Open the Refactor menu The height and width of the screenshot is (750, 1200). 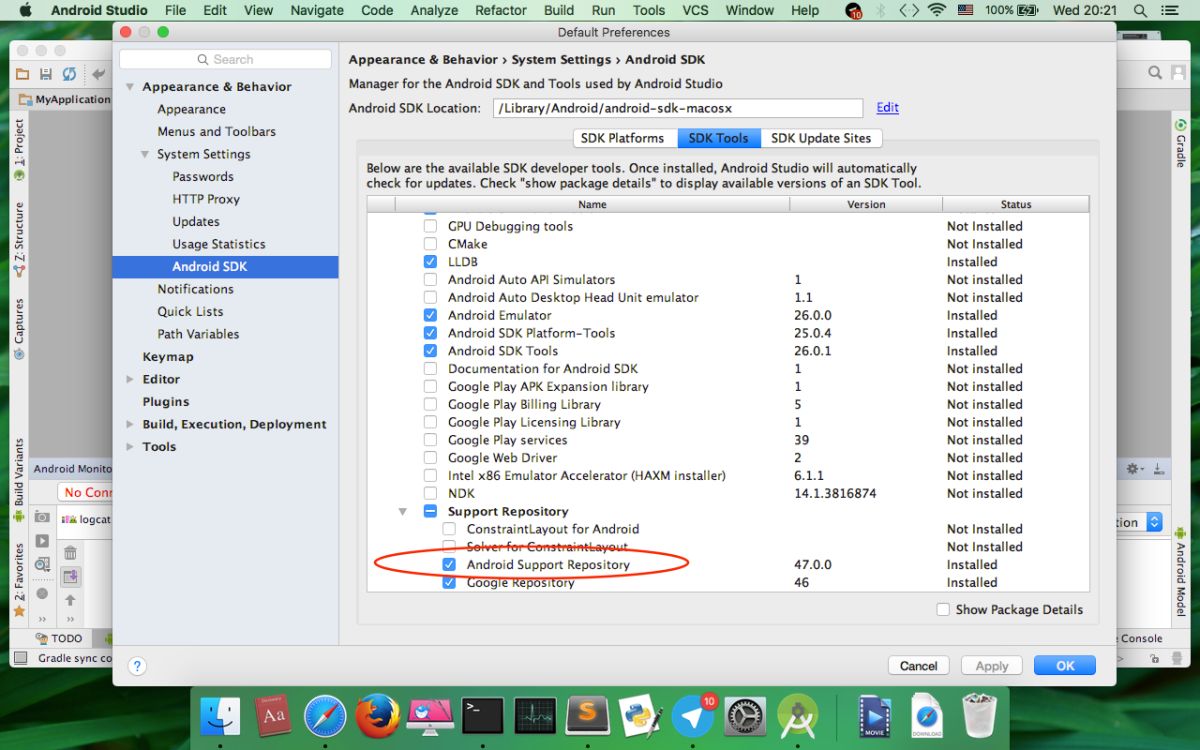pyautogui.click(x=501, y=10)
